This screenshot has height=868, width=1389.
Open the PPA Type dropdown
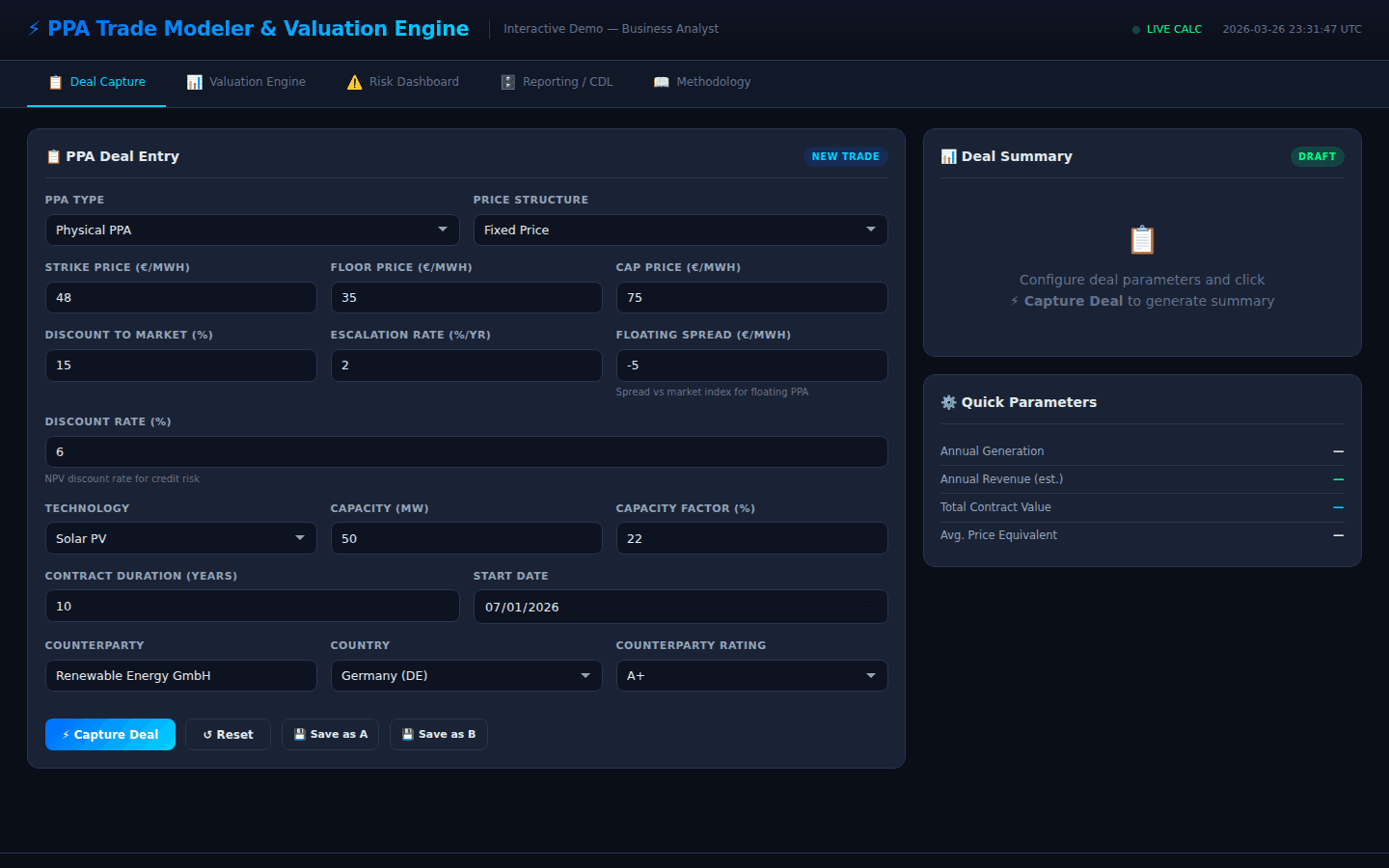[x=252, y=230]
